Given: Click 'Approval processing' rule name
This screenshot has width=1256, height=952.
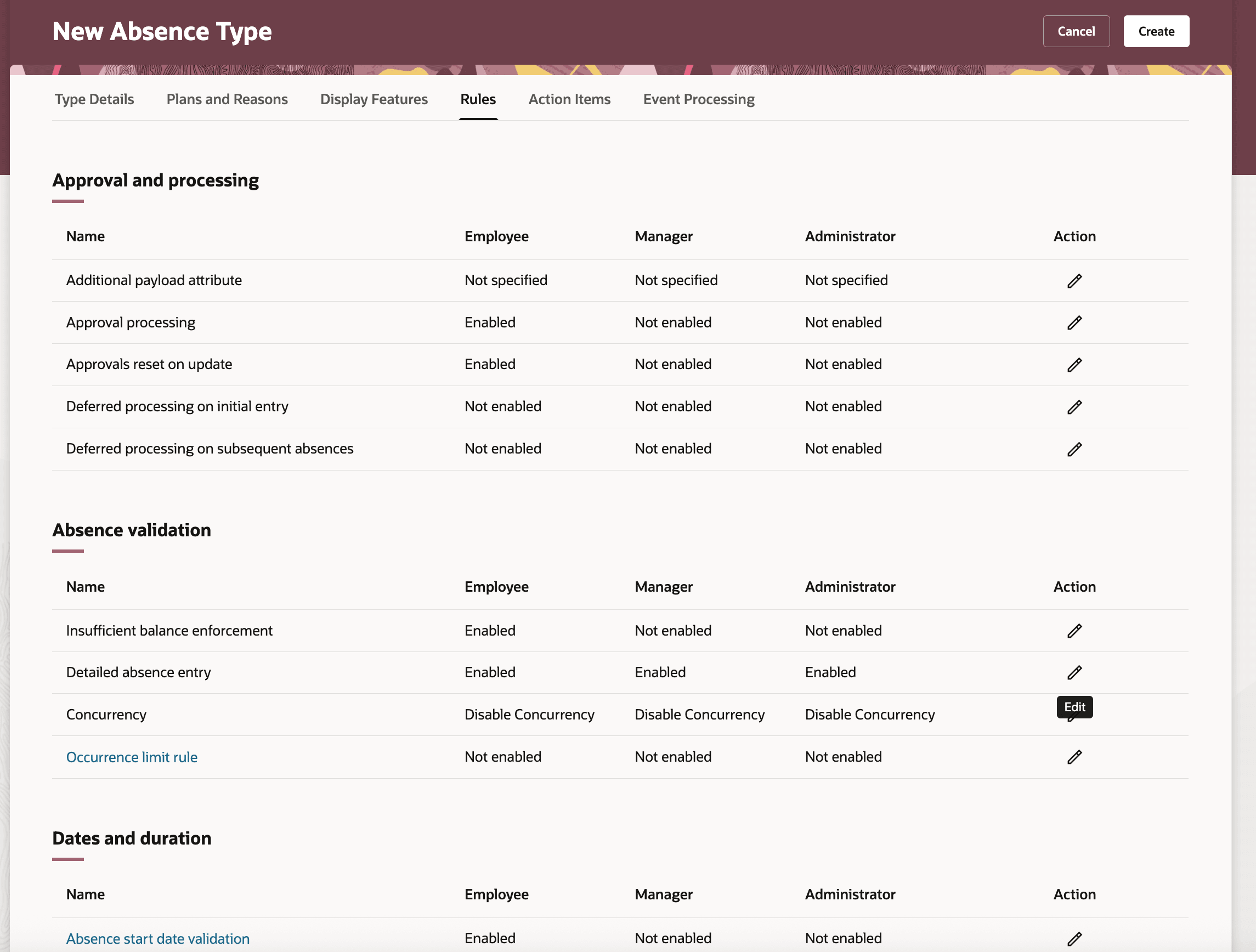Looking at the screenshot, I should 131,322.
